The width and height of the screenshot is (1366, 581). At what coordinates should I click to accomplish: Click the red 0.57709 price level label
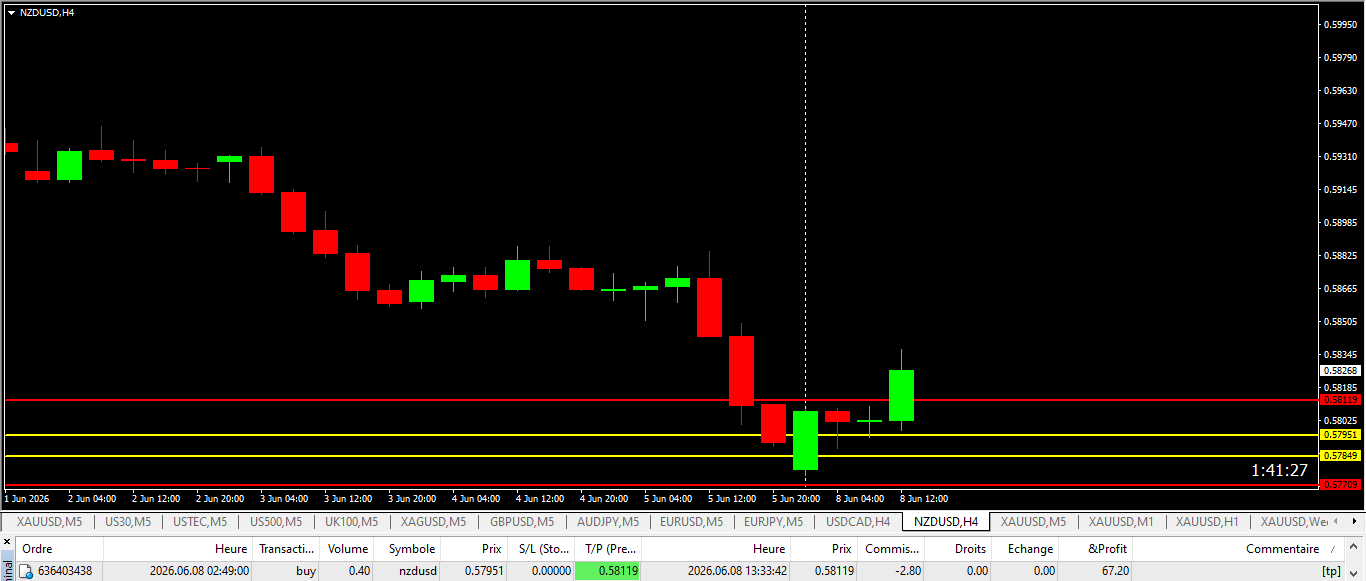pyautogui.click(x=1341, y=485)
